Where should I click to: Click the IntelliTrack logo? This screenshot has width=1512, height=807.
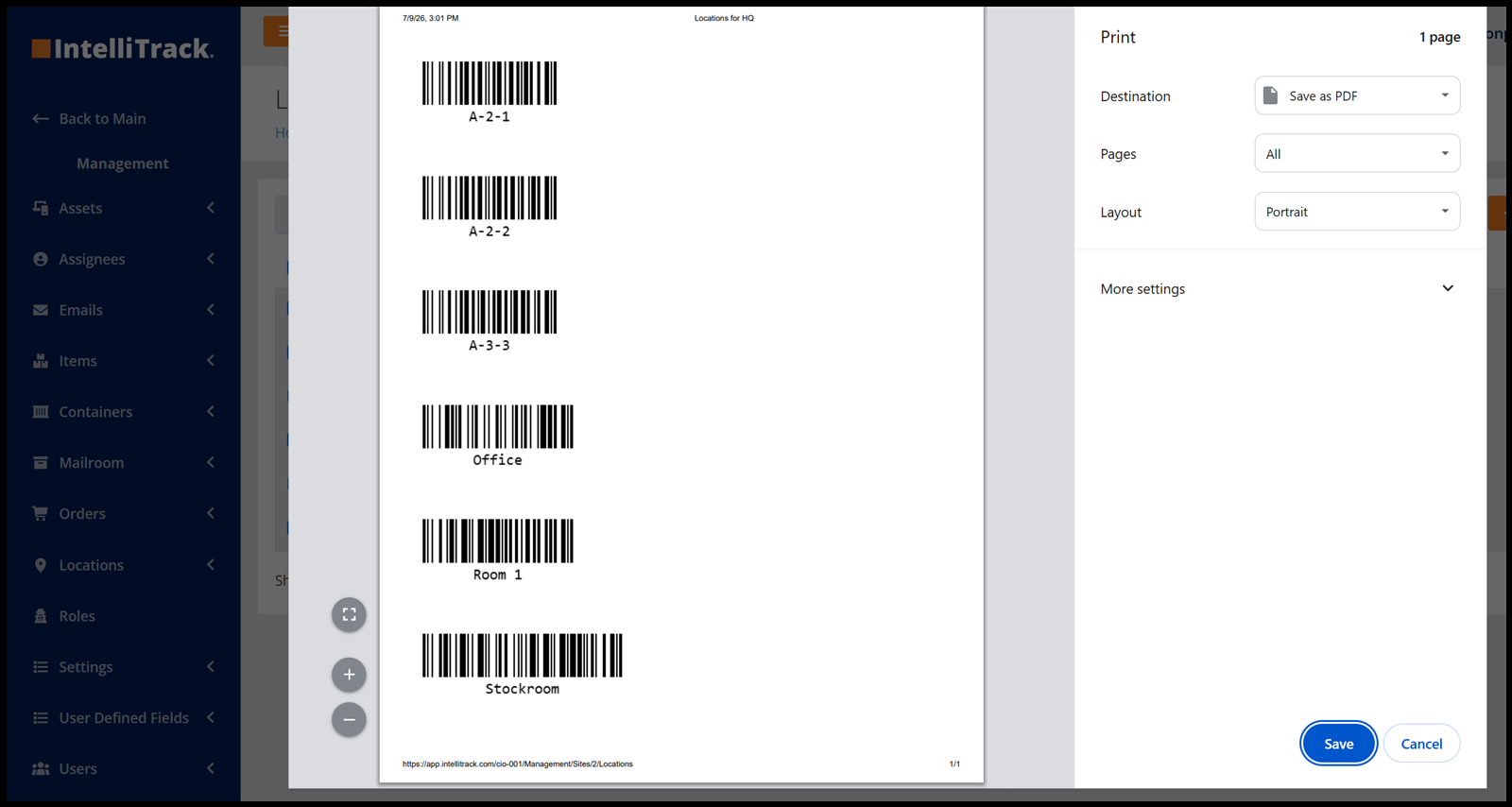coord(123,48)
